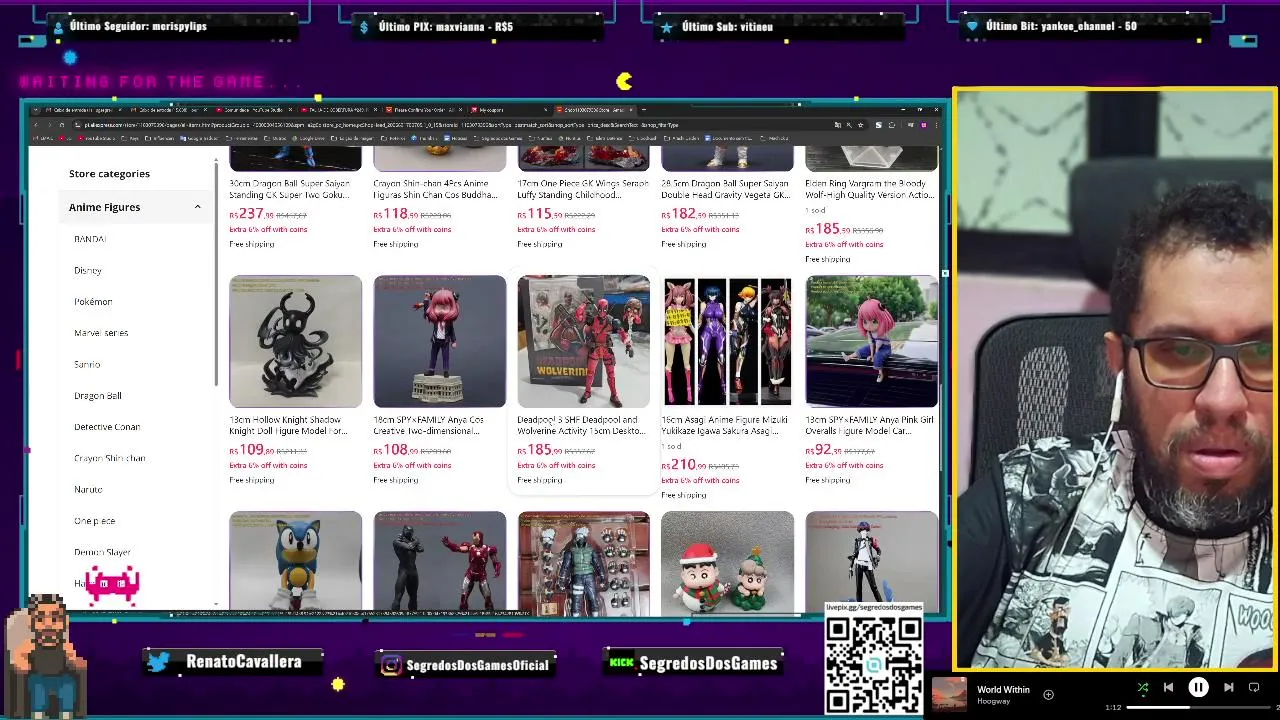Click the R$92,39 Anya figure price

pyautogui.click(x=824, y=450)
